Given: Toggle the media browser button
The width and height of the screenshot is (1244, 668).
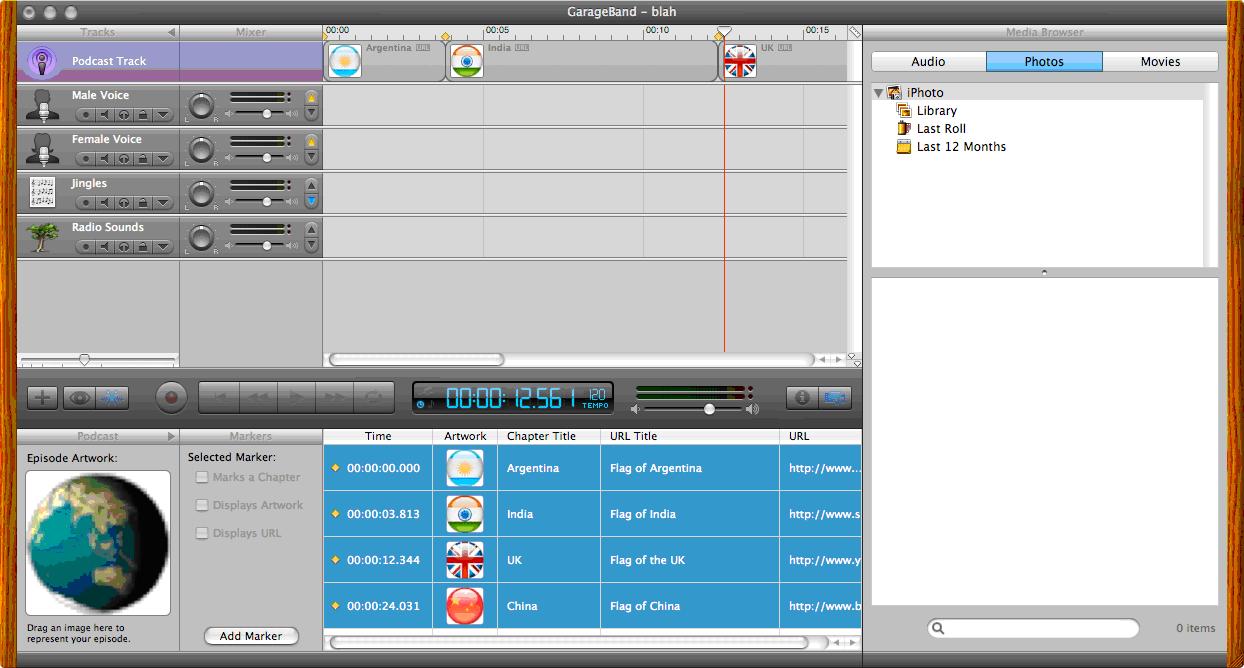Looking at the screenshot, I should [x=834, y=398].
